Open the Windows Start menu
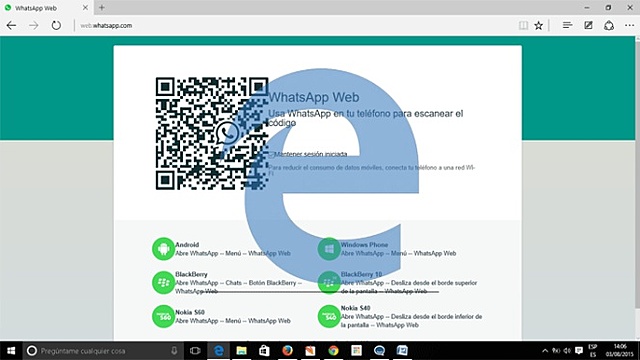 (11, 351)
